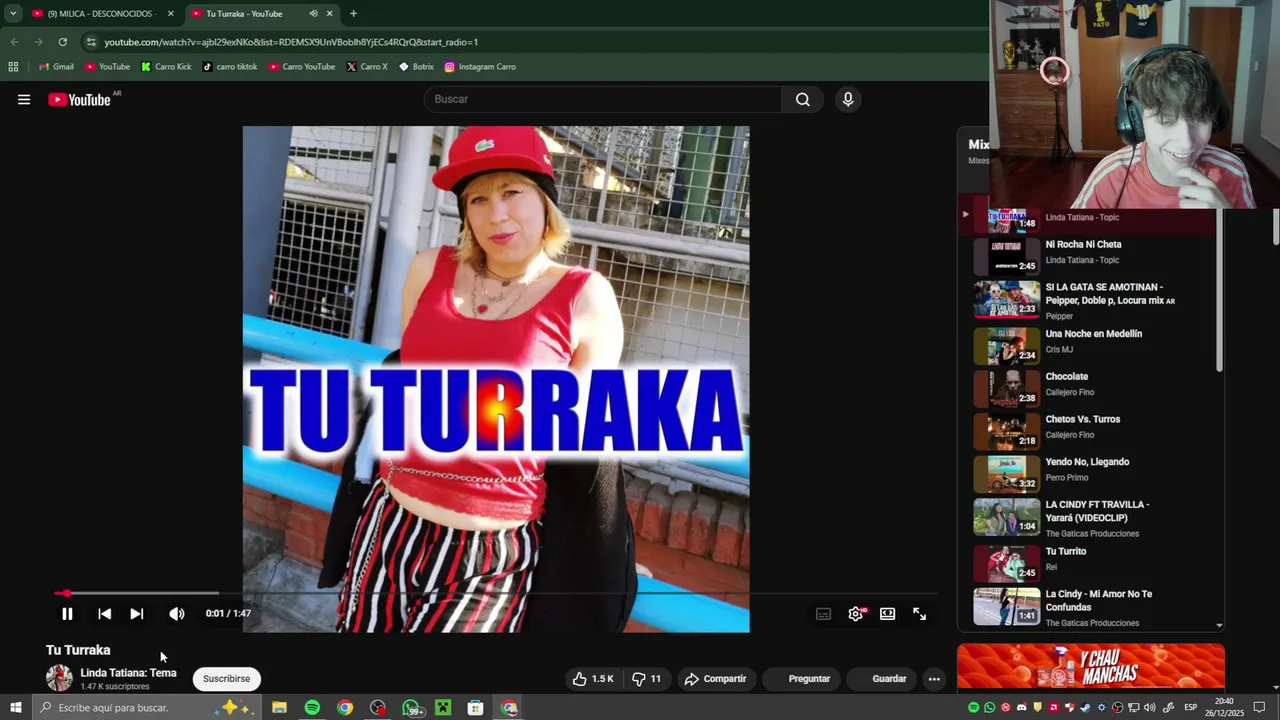Open the Windows Start menu
1280x720 pixels.
coord(15,708)
